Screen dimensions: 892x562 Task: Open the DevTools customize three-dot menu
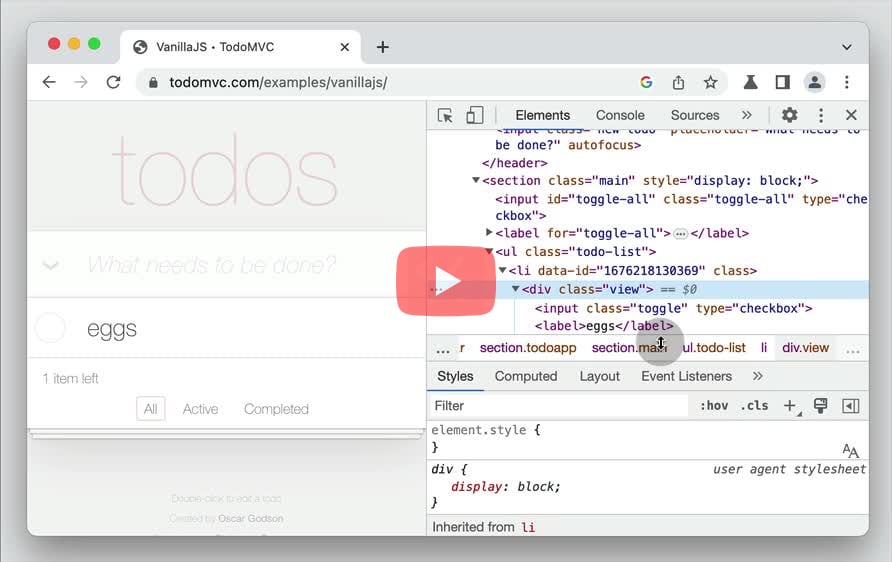point(820,115)
